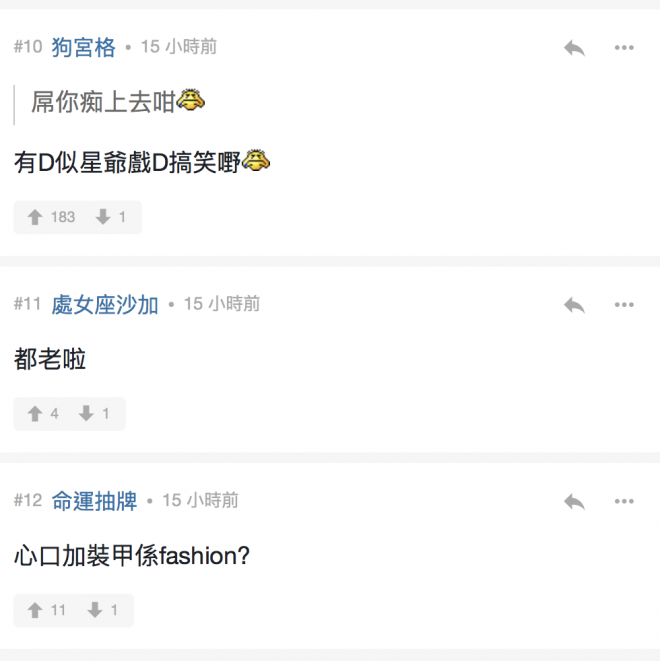This screenshot has height=661, width=660.
Task: Open user profile 狗宮格
Action: click(x=84, y=47)
